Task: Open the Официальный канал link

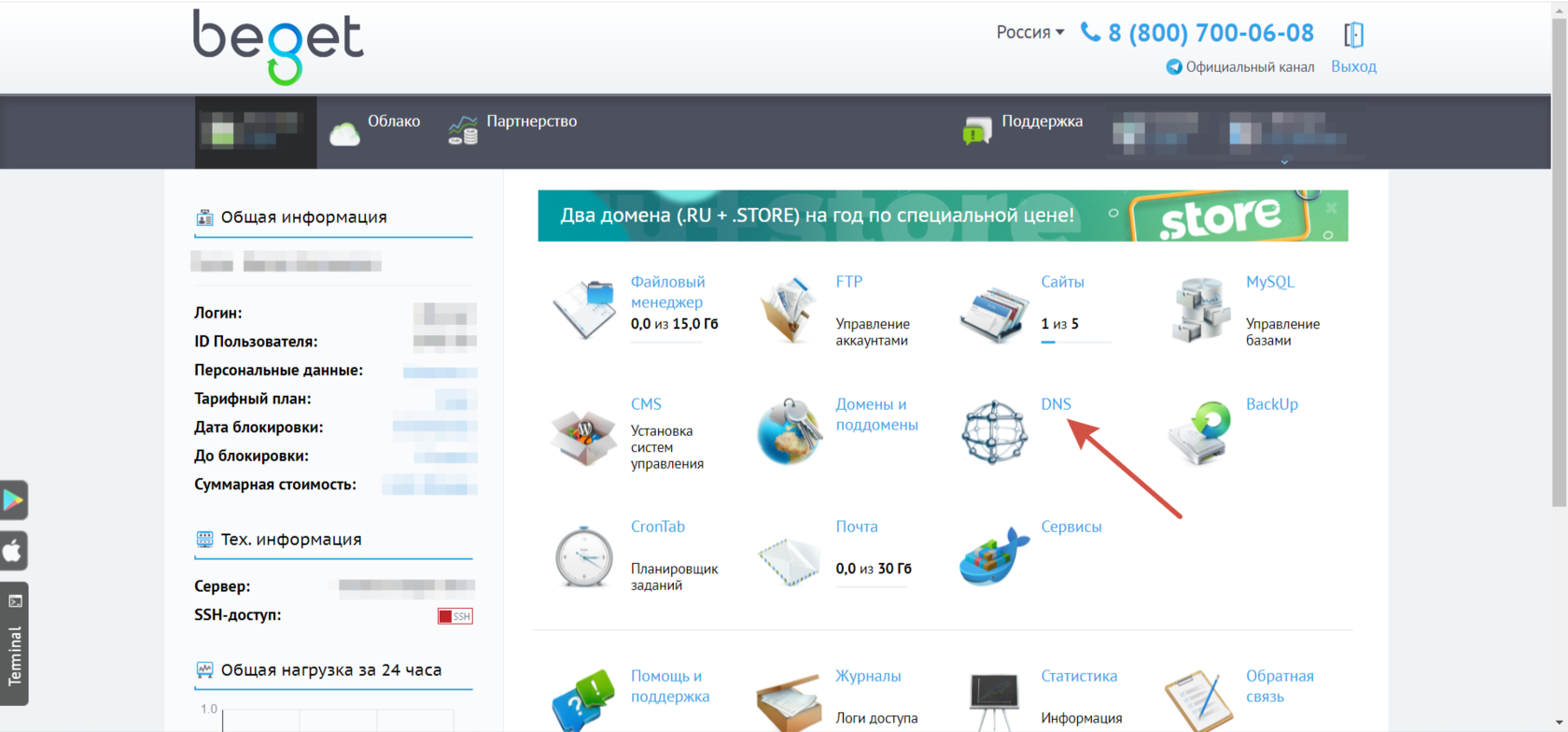Action: (1250, 66)
